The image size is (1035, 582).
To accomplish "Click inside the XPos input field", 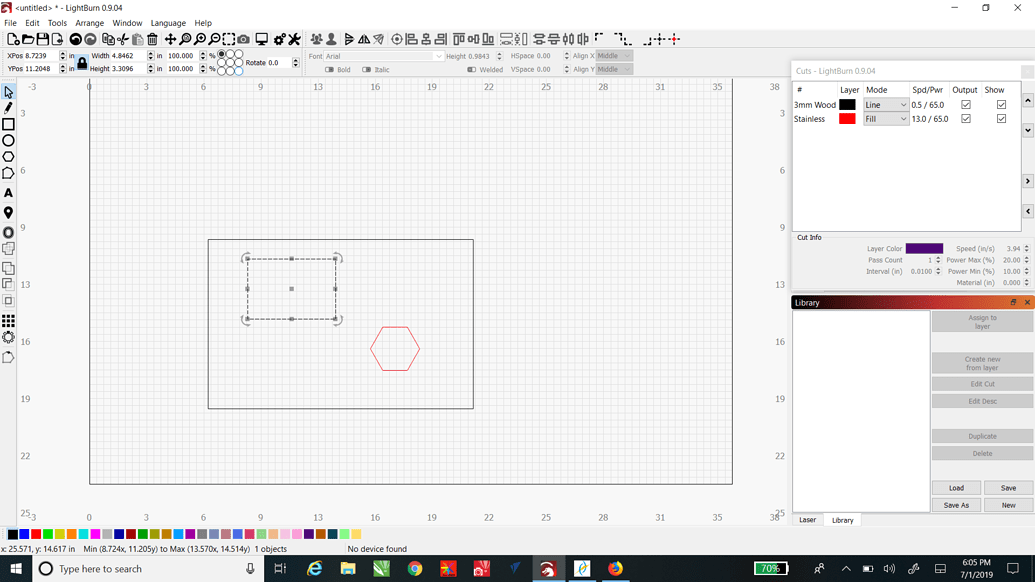I will [38, 55].
